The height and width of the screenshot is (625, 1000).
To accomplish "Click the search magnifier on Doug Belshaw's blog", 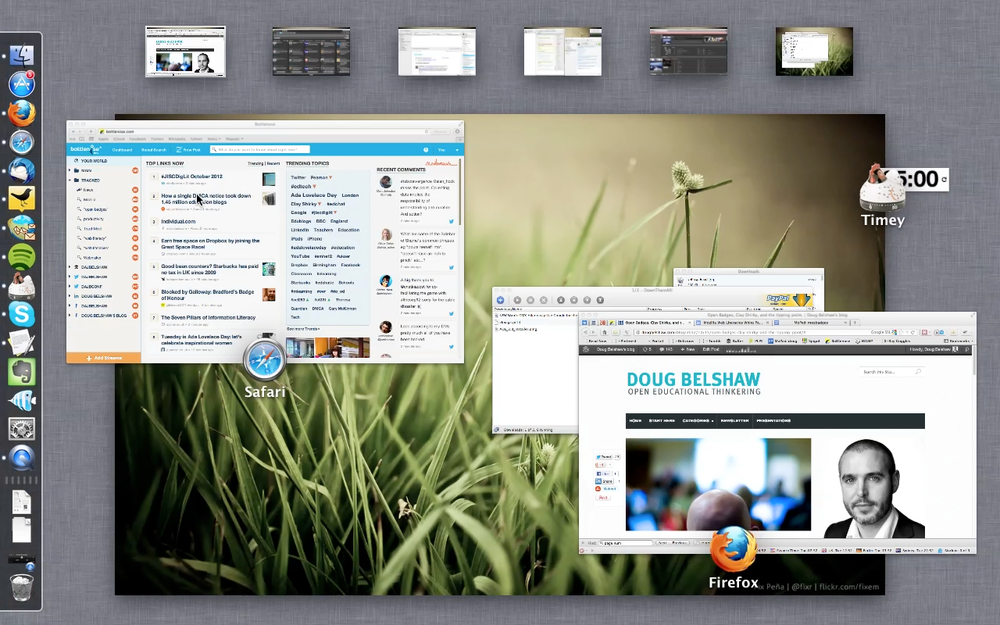I will tap(918, 371).
